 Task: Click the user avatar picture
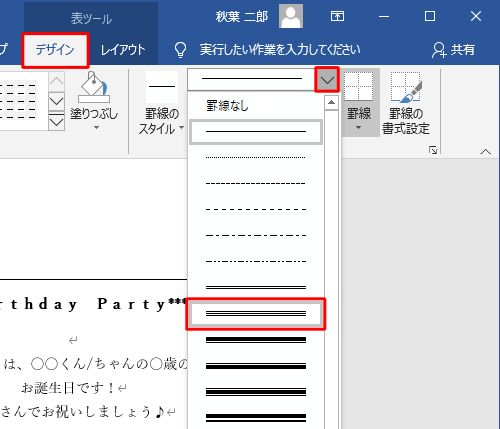click(x=291, y=16)
